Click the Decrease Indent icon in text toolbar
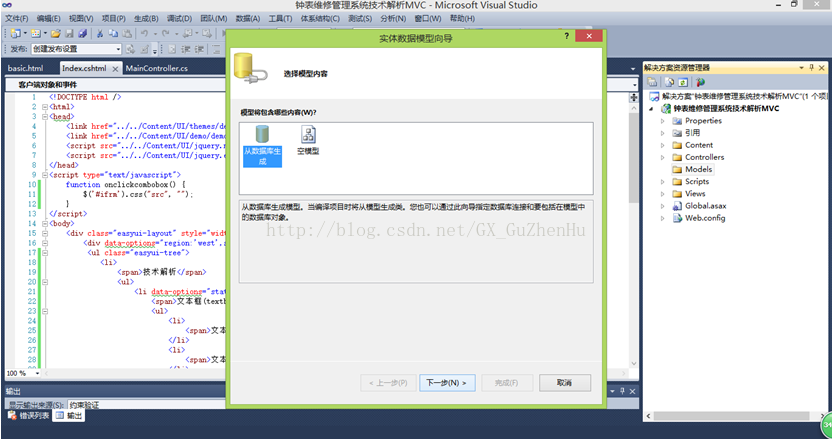The height and width of the screenshot is (439, 832). click(186, 49)
